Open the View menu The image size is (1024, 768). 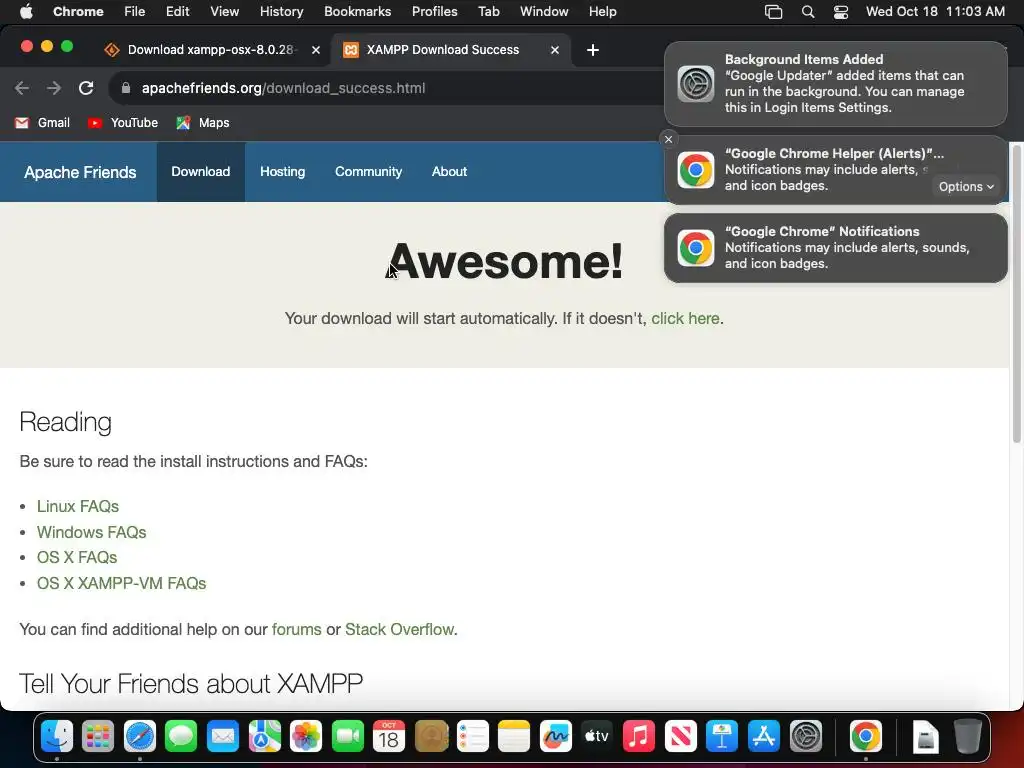click(x=225, y=12)
